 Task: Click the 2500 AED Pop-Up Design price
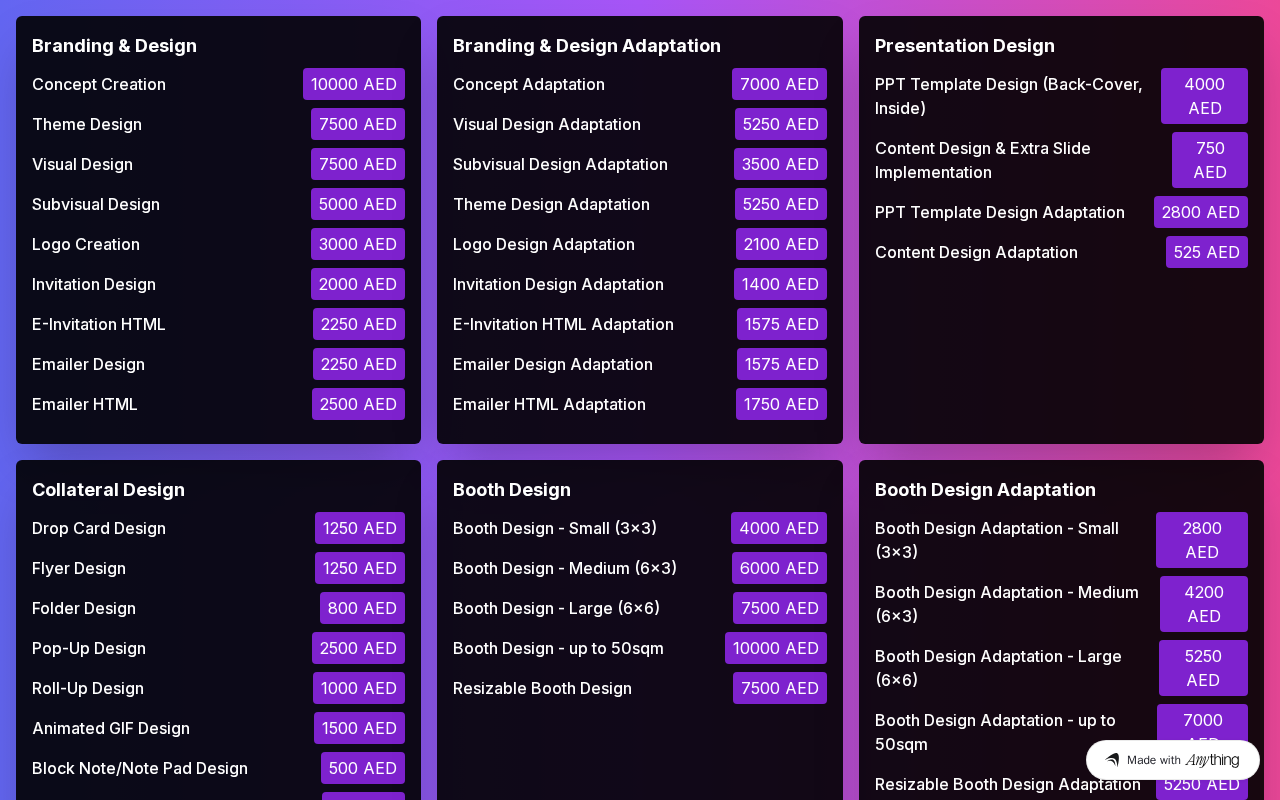[358, 648]
